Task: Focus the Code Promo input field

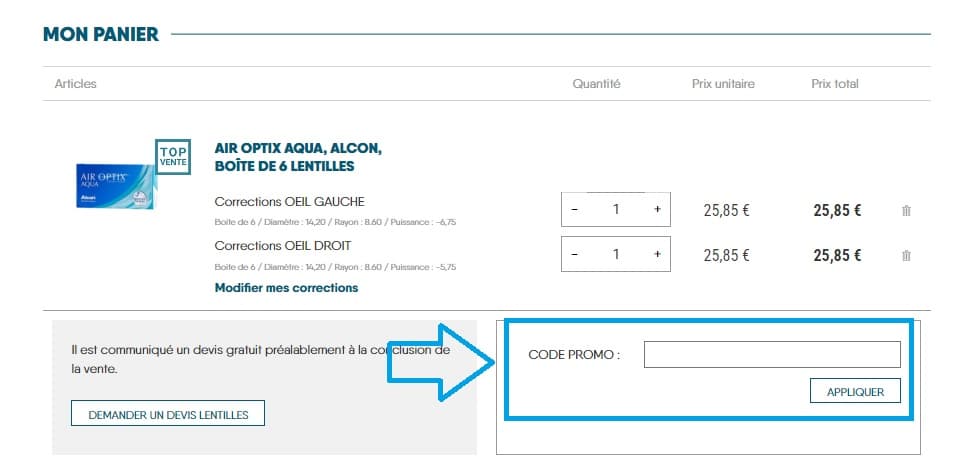Action: 772,354
